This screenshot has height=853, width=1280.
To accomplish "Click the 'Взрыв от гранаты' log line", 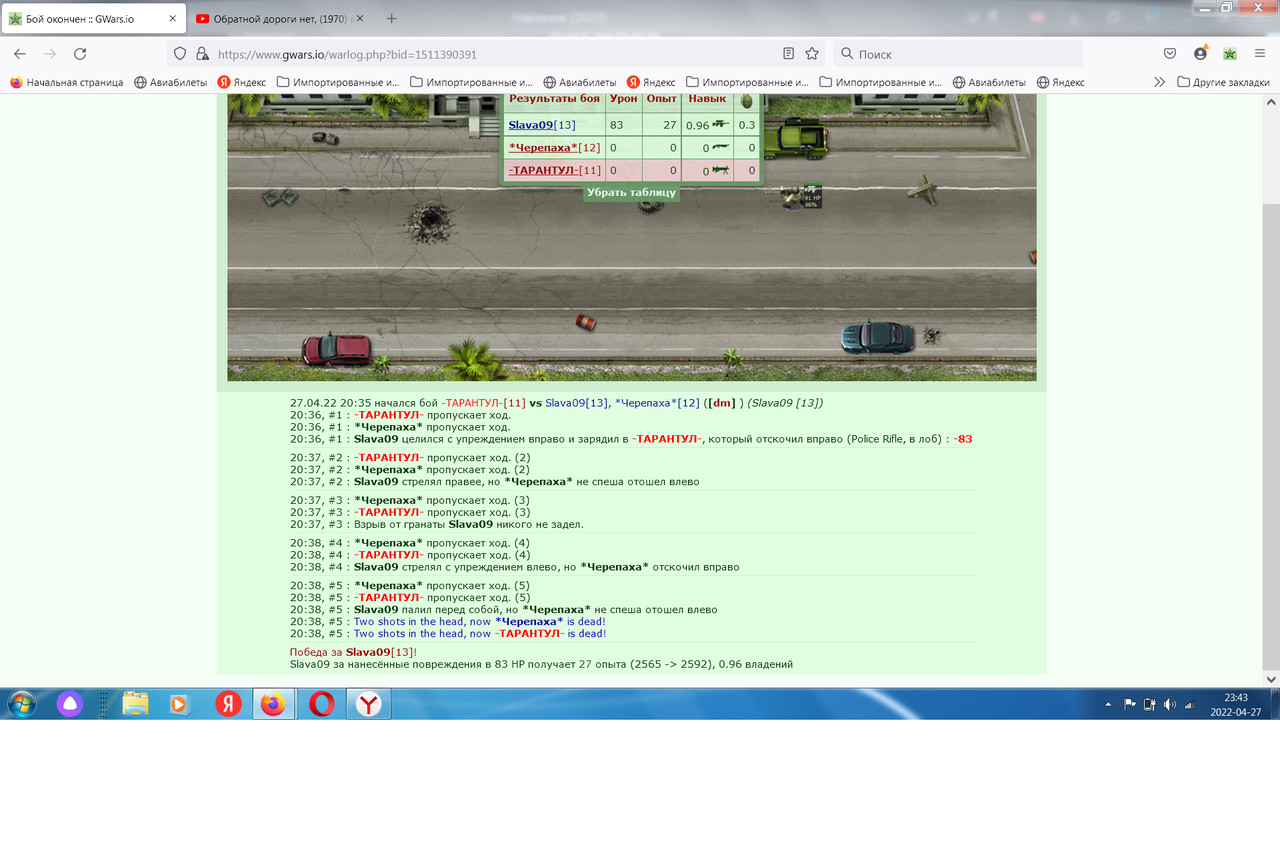I will 436,524.
